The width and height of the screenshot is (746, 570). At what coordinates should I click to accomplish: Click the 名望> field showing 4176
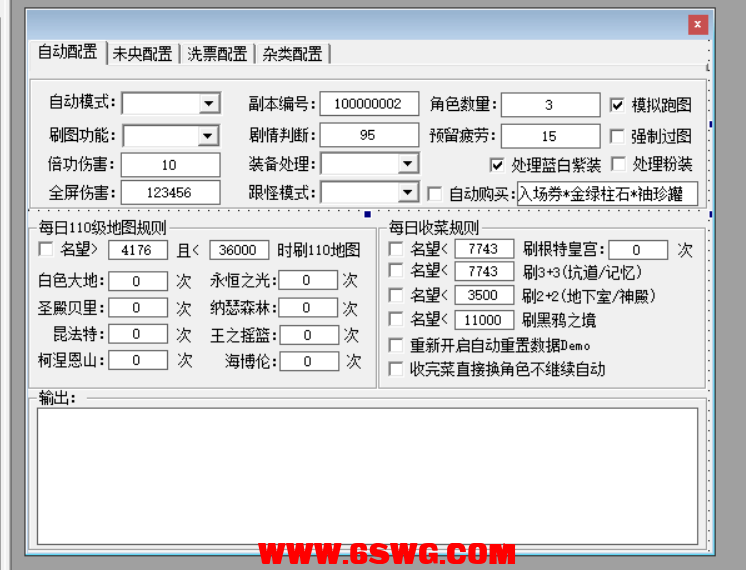[138, 250]
